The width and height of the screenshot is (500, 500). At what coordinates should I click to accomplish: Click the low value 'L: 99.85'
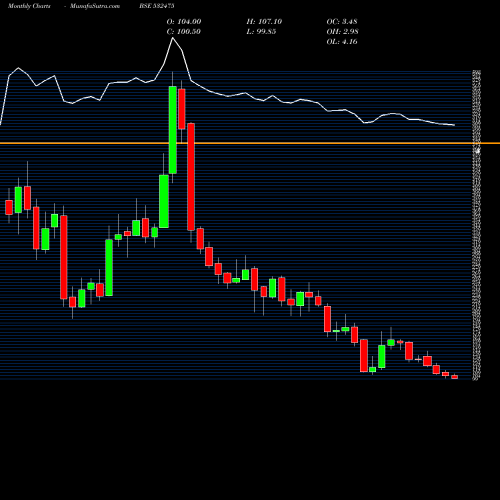point(261,32)
